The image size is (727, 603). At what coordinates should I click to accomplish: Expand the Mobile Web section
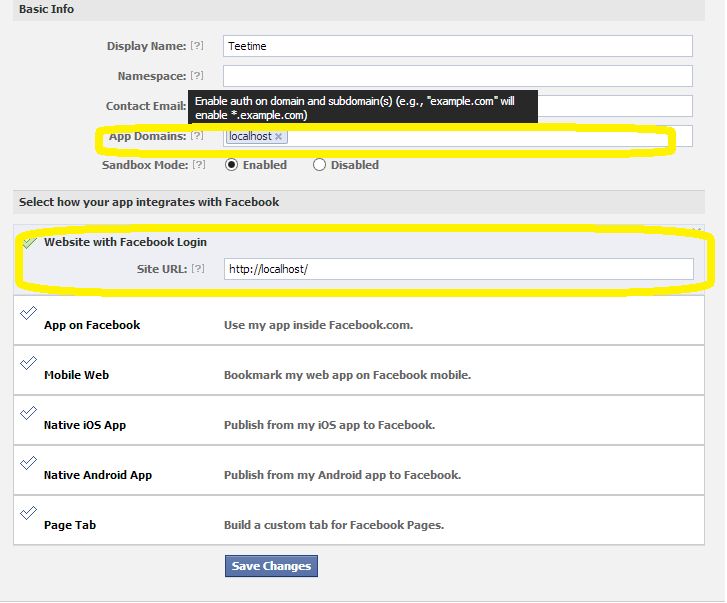359,370
